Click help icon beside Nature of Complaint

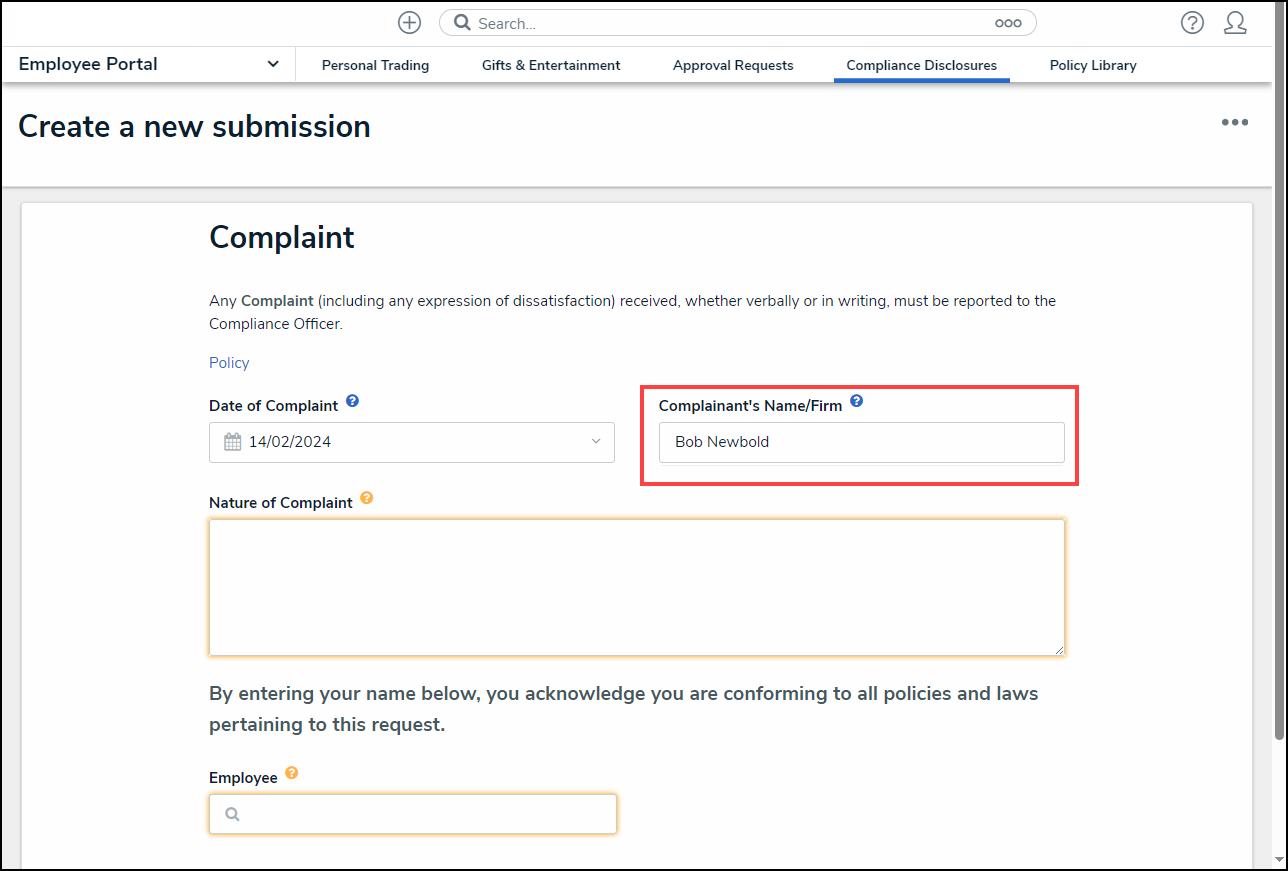pos(367,498)
